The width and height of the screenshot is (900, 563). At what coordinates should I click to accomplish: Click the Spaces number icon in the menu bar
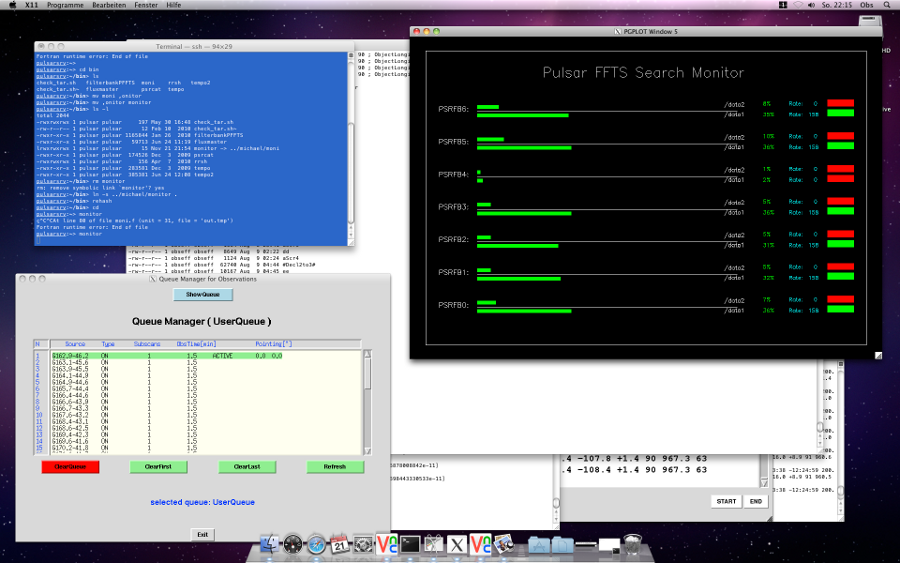[x=783, y=5]
